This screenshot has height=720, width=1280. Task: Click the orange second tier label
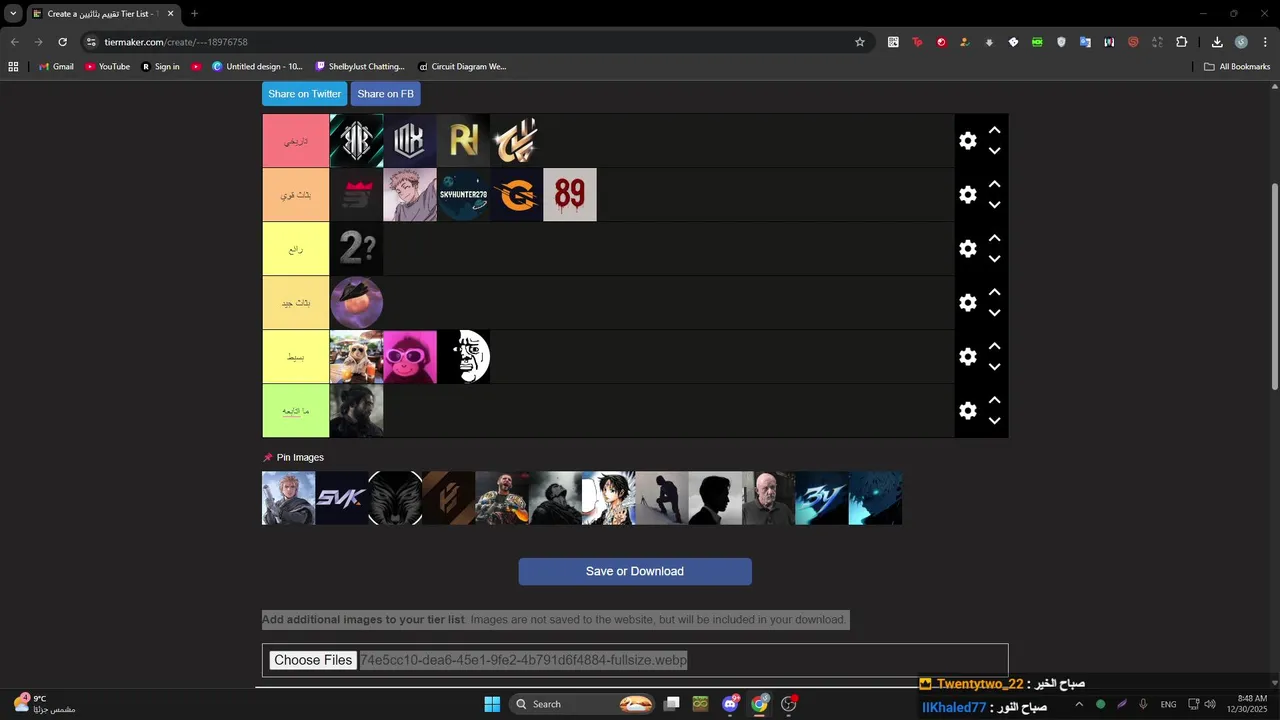(296, 195)
